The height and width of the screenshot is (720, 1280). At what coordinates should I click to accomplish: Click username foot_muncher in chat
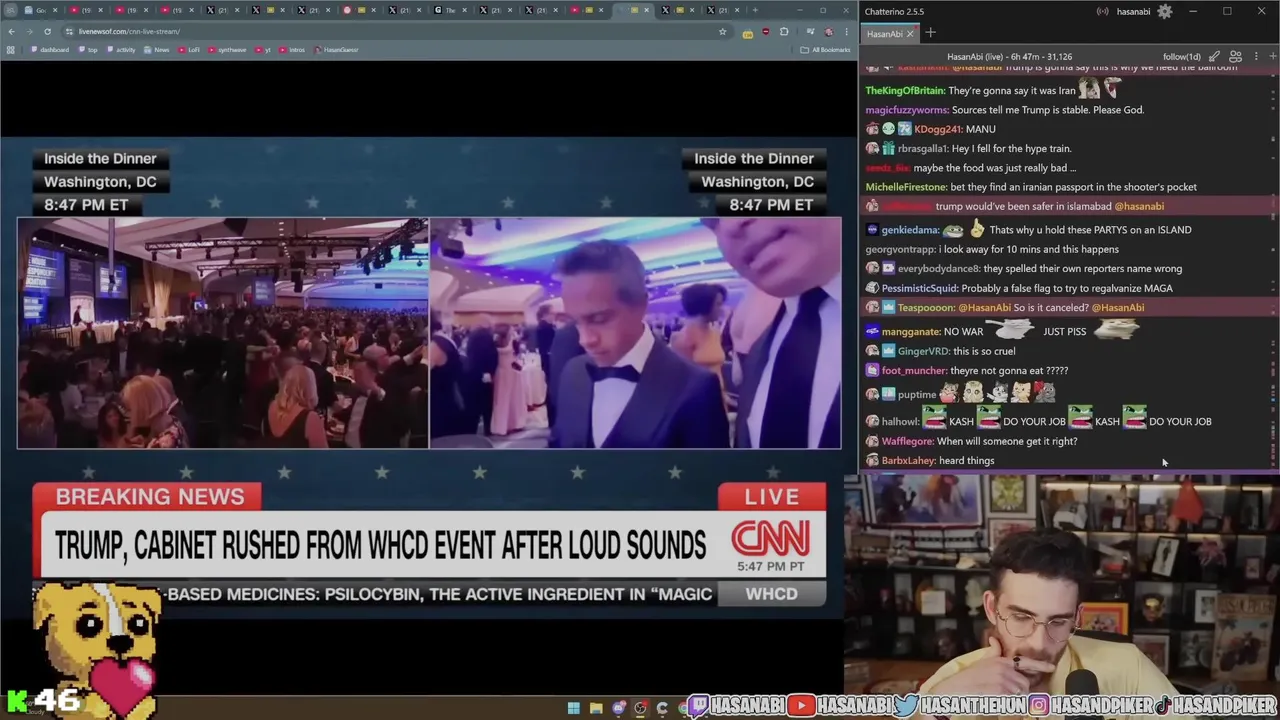click(914, 371)
